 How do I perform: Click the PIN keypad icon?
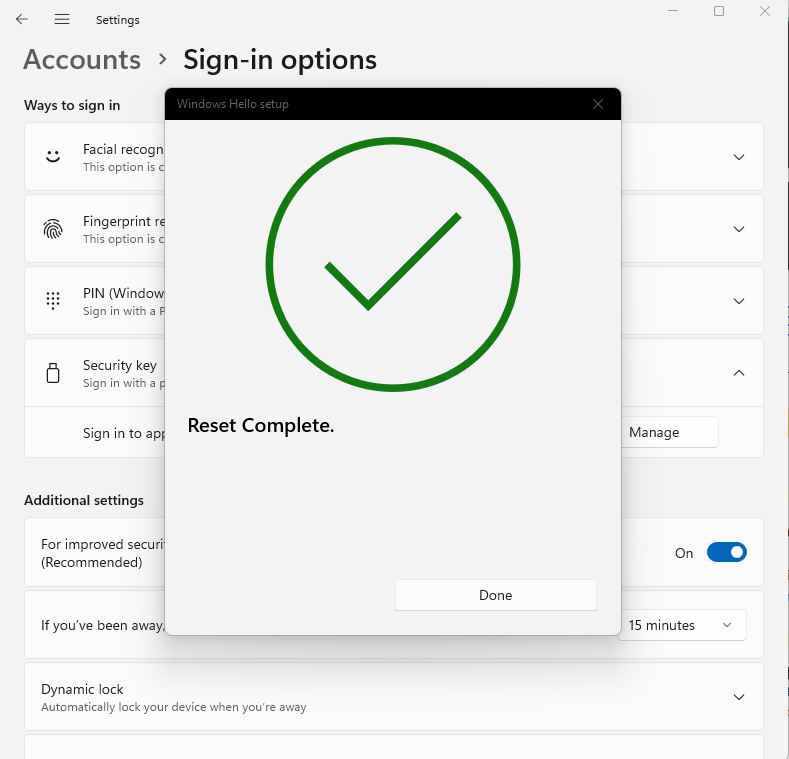[x=53, y=301]
